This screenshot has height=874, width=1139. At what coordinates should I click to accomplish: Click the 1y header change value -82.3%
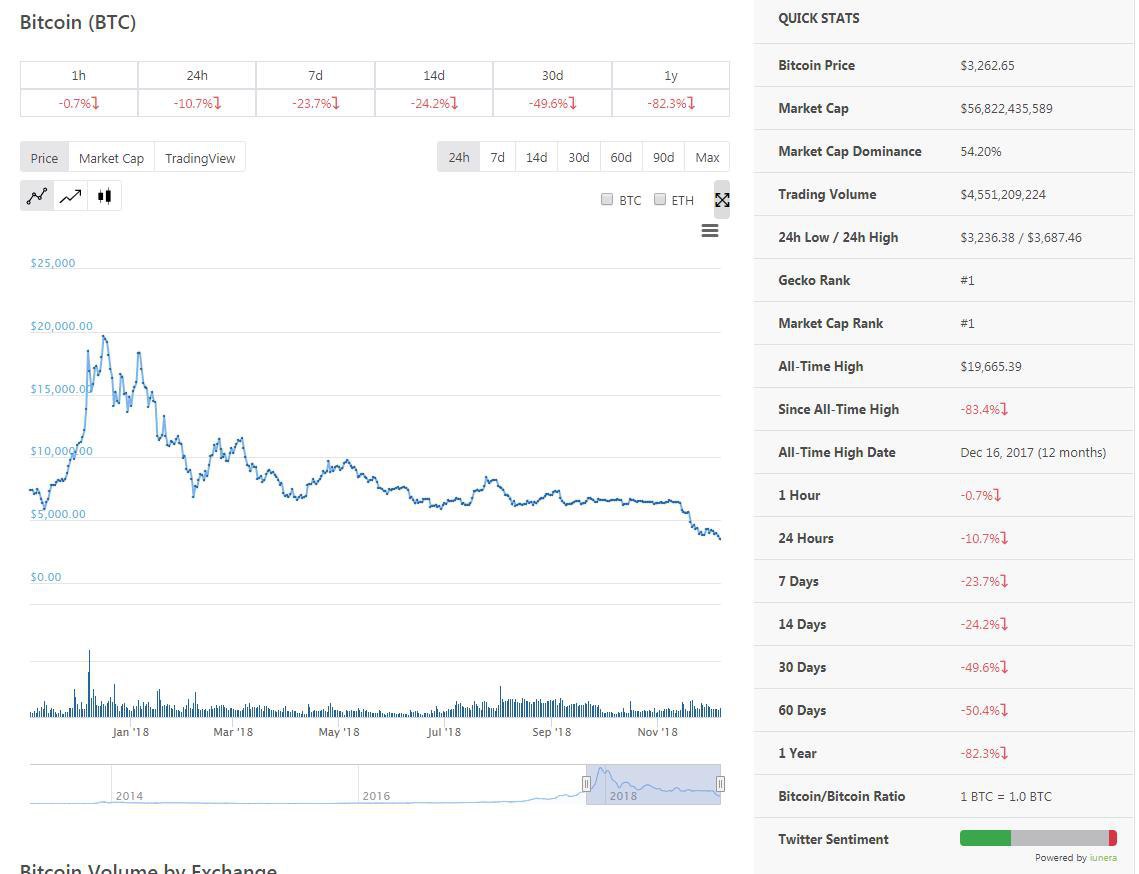click(671, 103)
